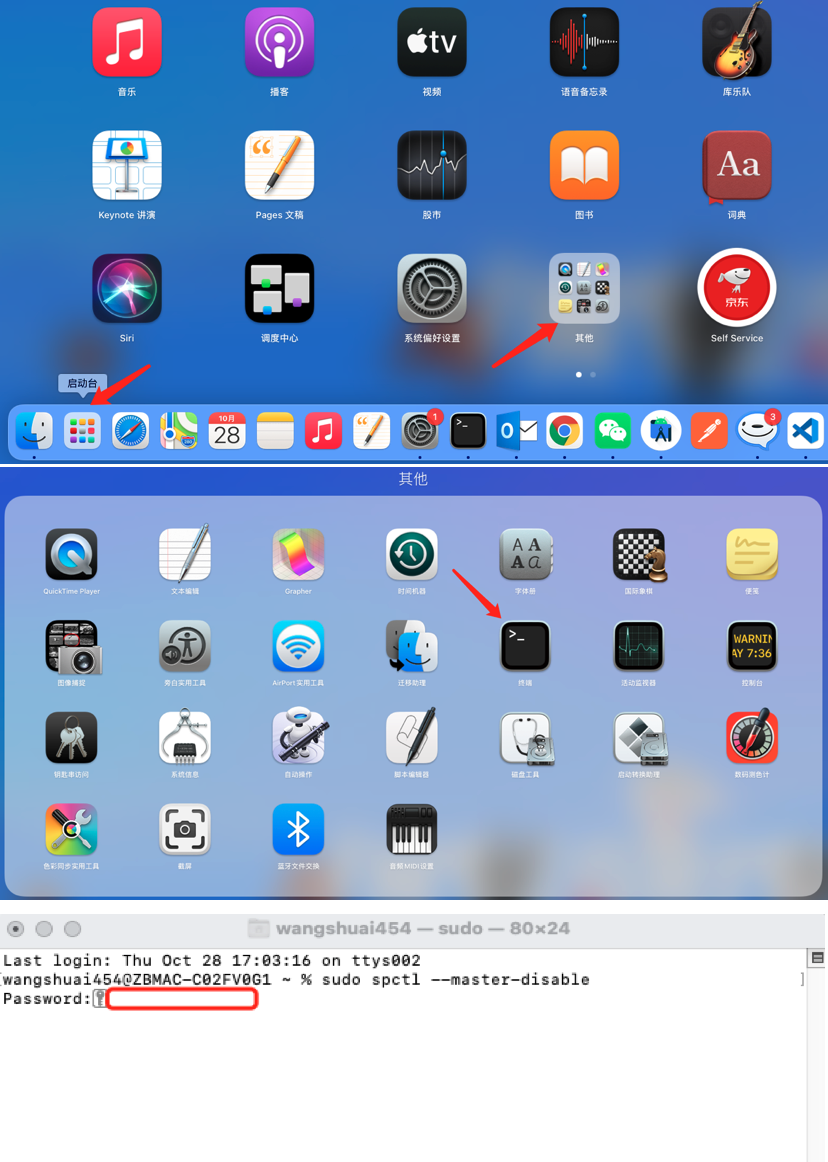Screen dimensions: 828x1162
Task: Open Maps from the Dock
Action: click(x=179, y=431)
